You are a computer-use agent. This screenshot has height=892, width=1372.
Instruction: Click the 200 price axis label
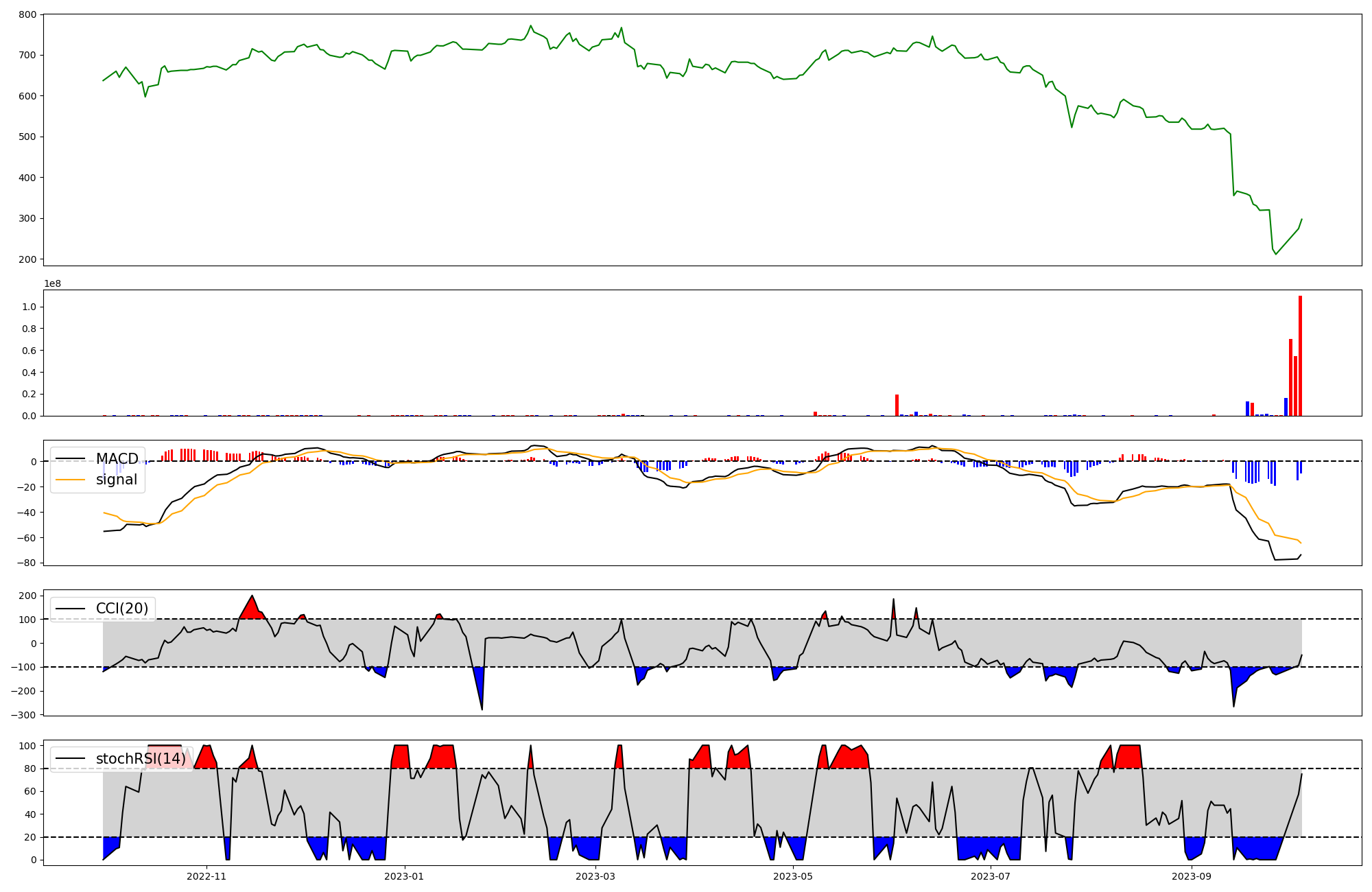(x=28, y=259)
